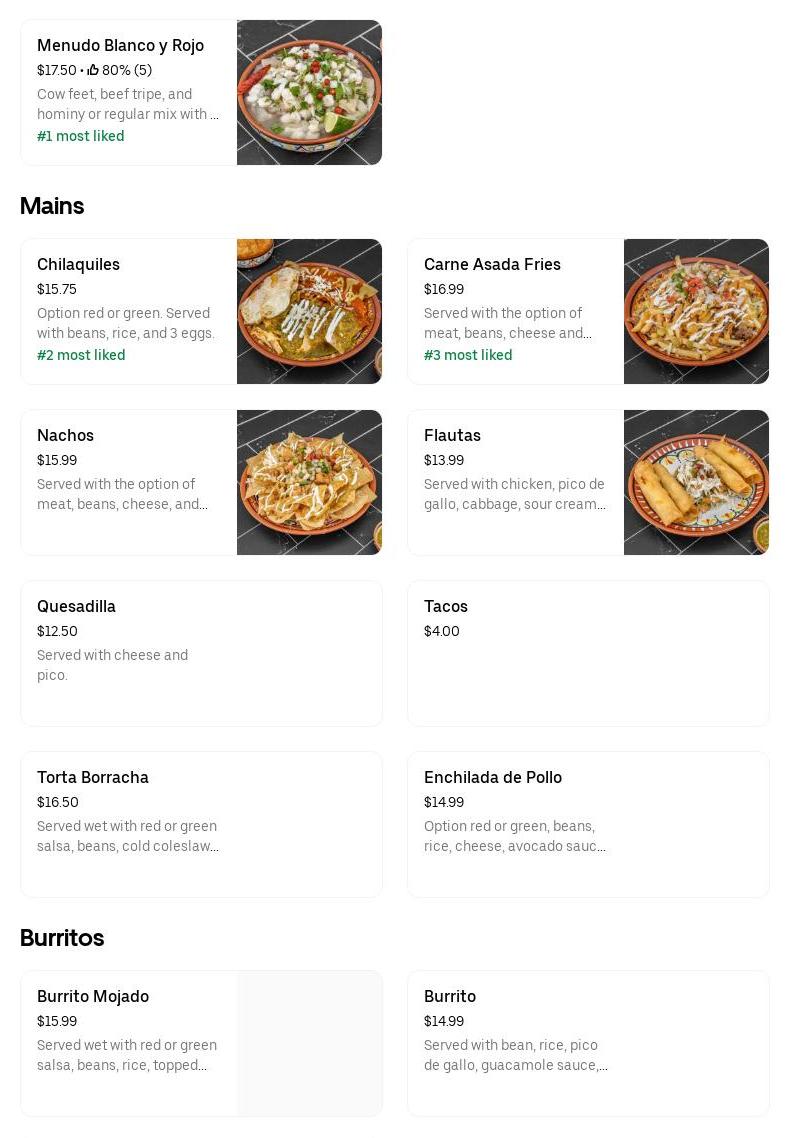Click the #3 most liked badge
This screenshot has height=1138, width=804.
click(468, 355)
